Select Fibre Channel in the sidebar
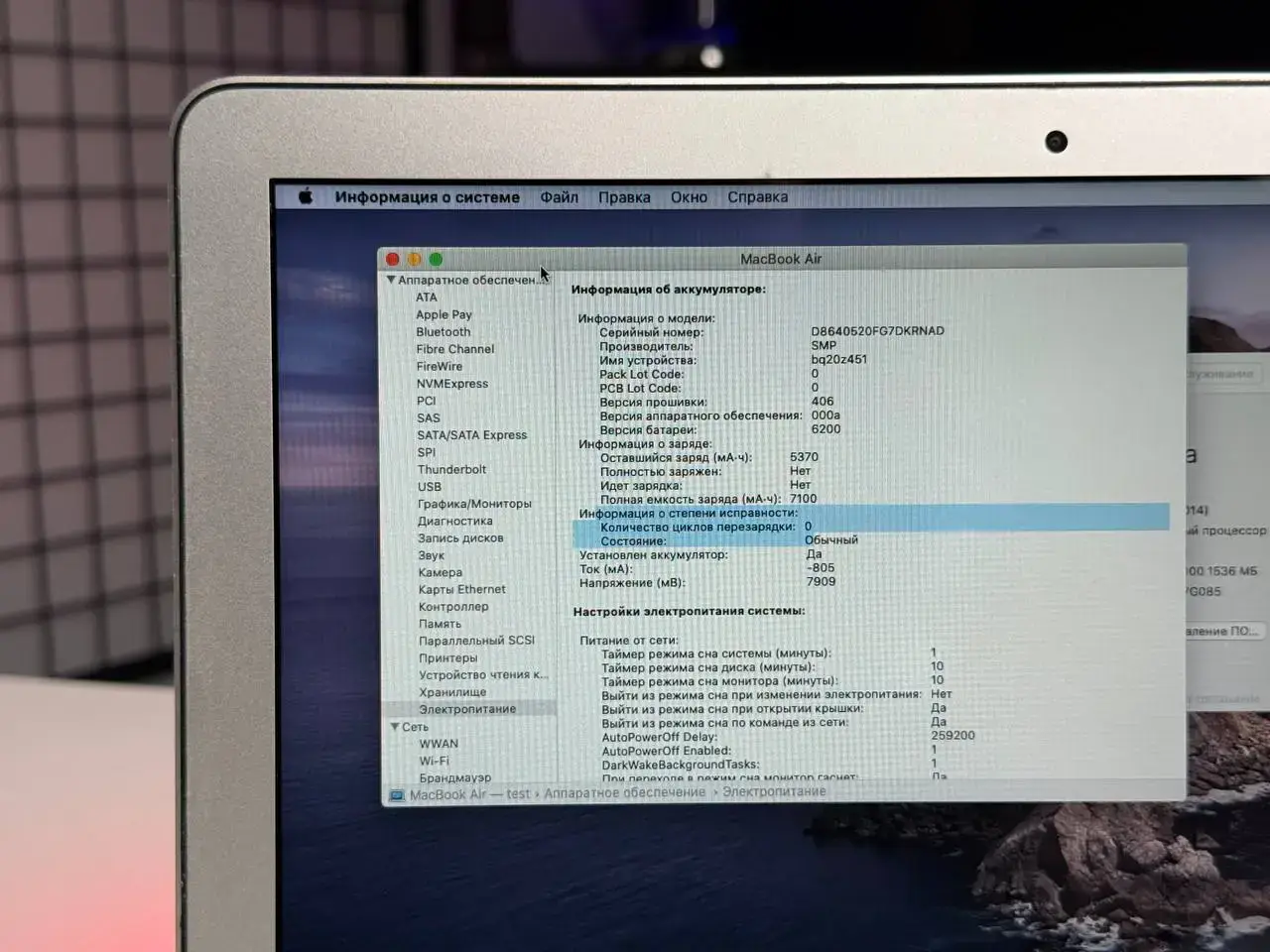Image resolution: width=1270 pixels, height=952 pixels. coord(454,349)
